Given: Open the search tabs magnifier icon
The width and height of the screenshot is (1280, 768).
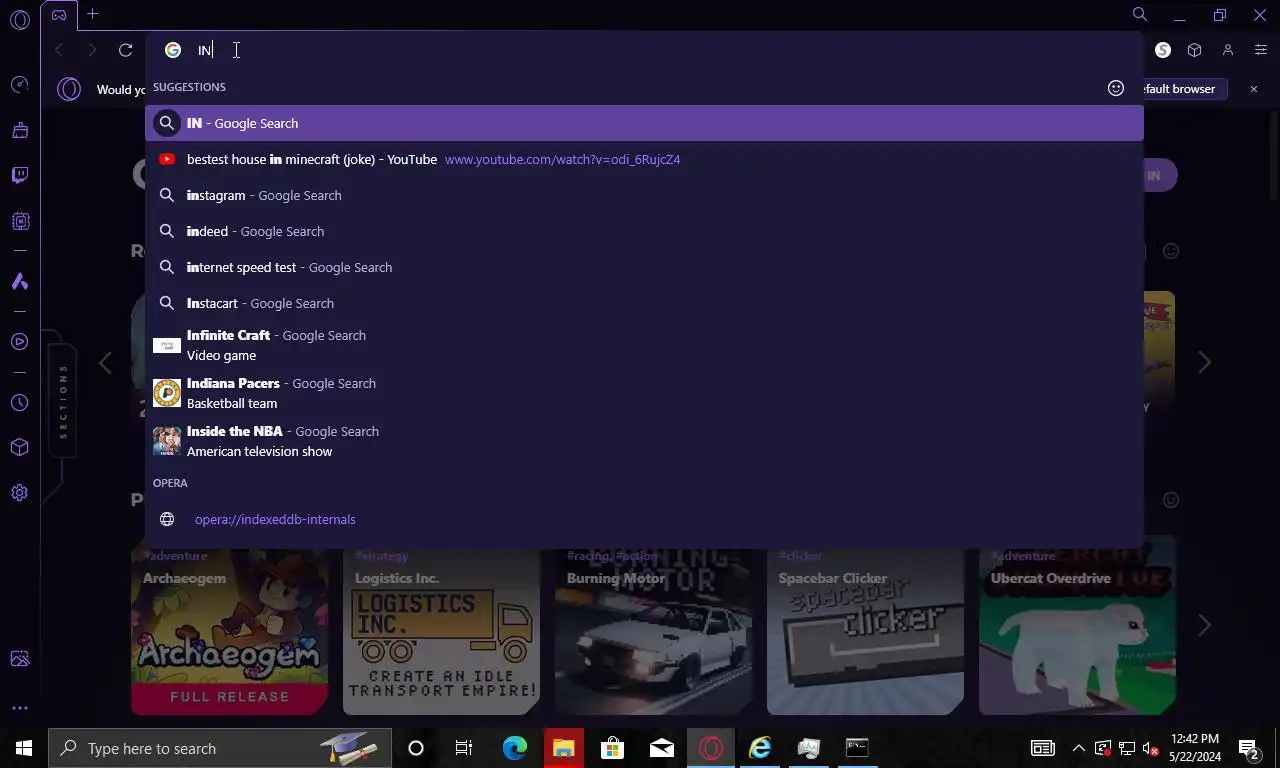Looking at the screenshot, I should click(1140, 14).
